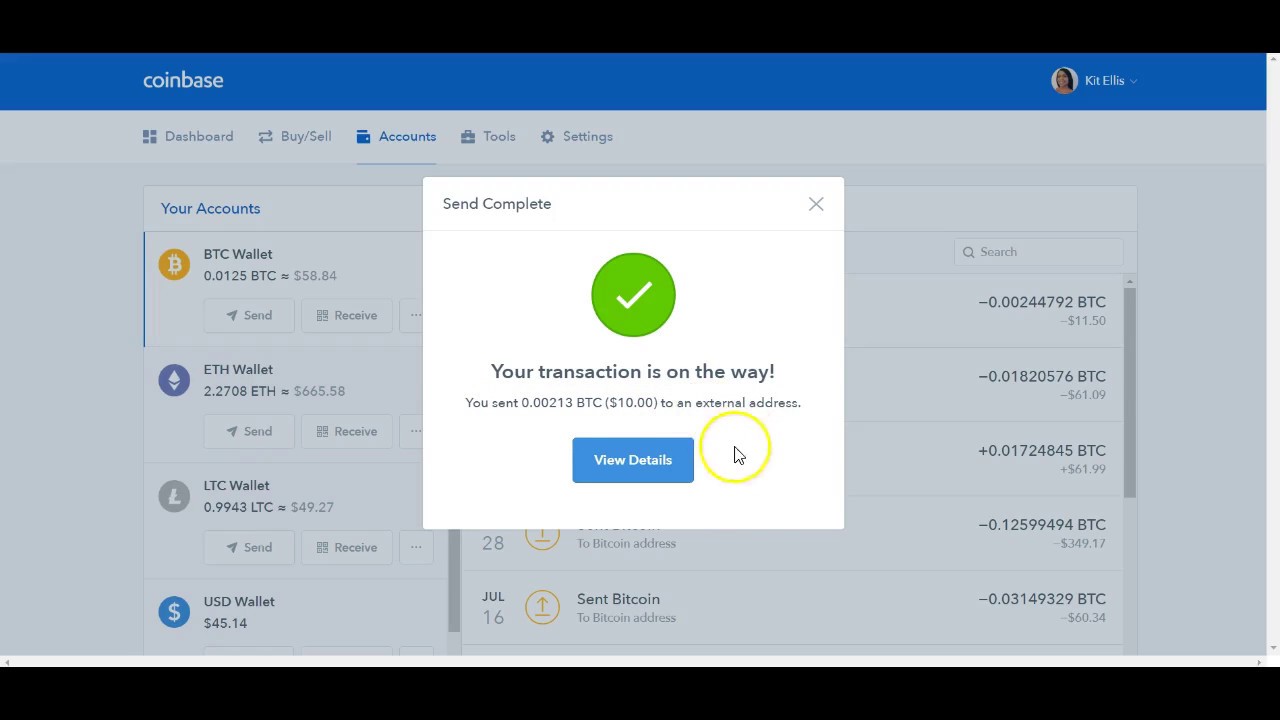This screenshot has height=720, width=1280.
Task: Go to the Dashboard tab
Action: pos(188,136)
